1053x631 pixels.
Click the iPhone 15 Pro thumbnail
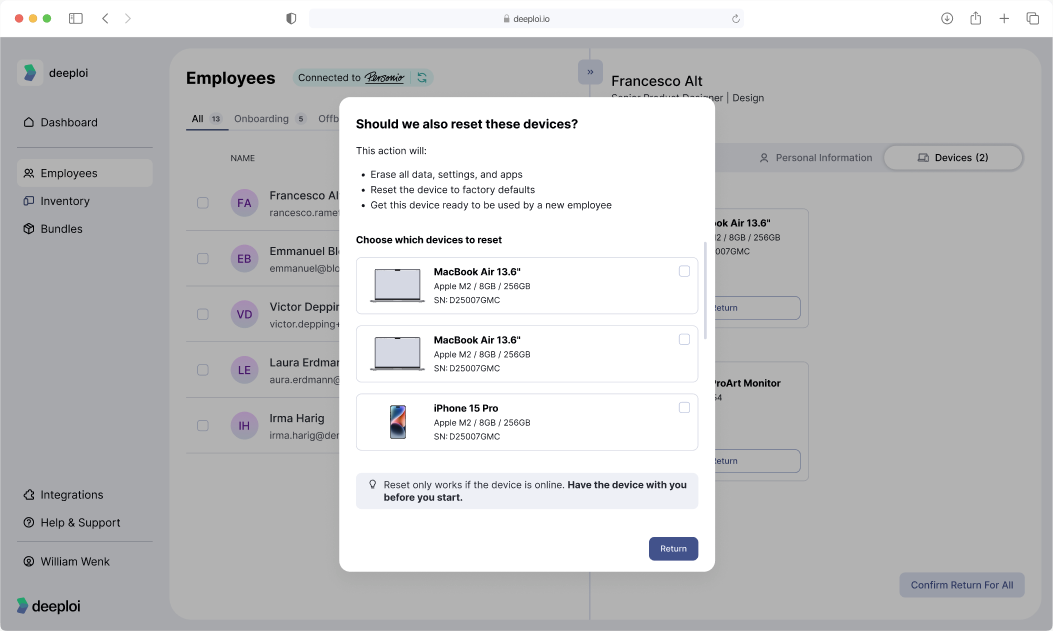click(x=398, y=422)
